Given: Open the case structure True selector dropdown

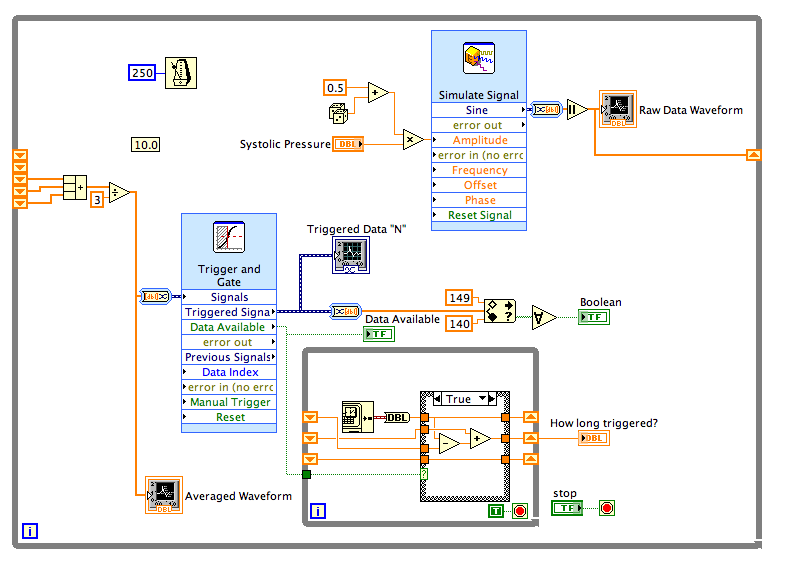Looking at the screenshot, I should 483,398.
